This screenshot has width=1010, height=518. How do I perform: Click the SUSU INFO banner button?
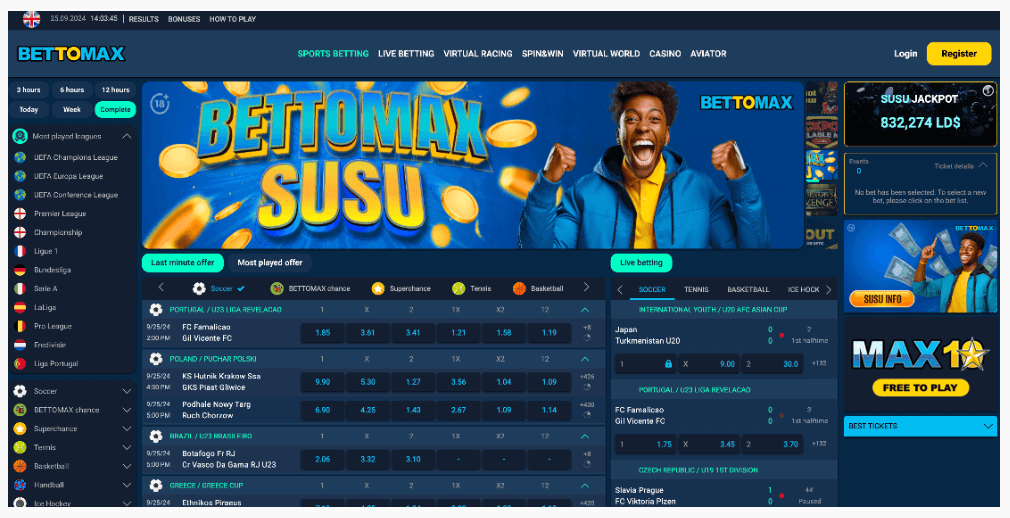point(882,299)
